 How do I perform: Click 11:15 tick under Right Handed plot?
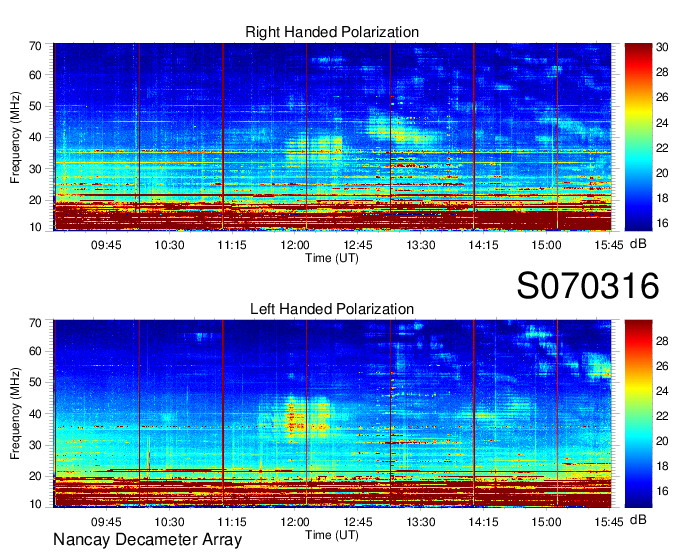232,245
